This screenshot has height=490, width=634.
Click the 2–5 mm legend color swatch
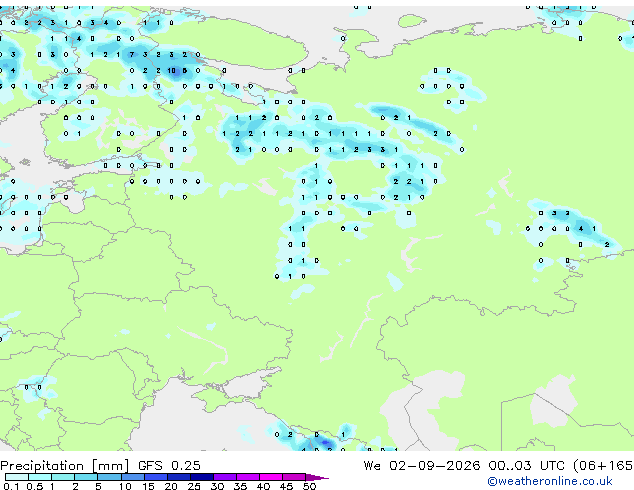tap(86, 477)
